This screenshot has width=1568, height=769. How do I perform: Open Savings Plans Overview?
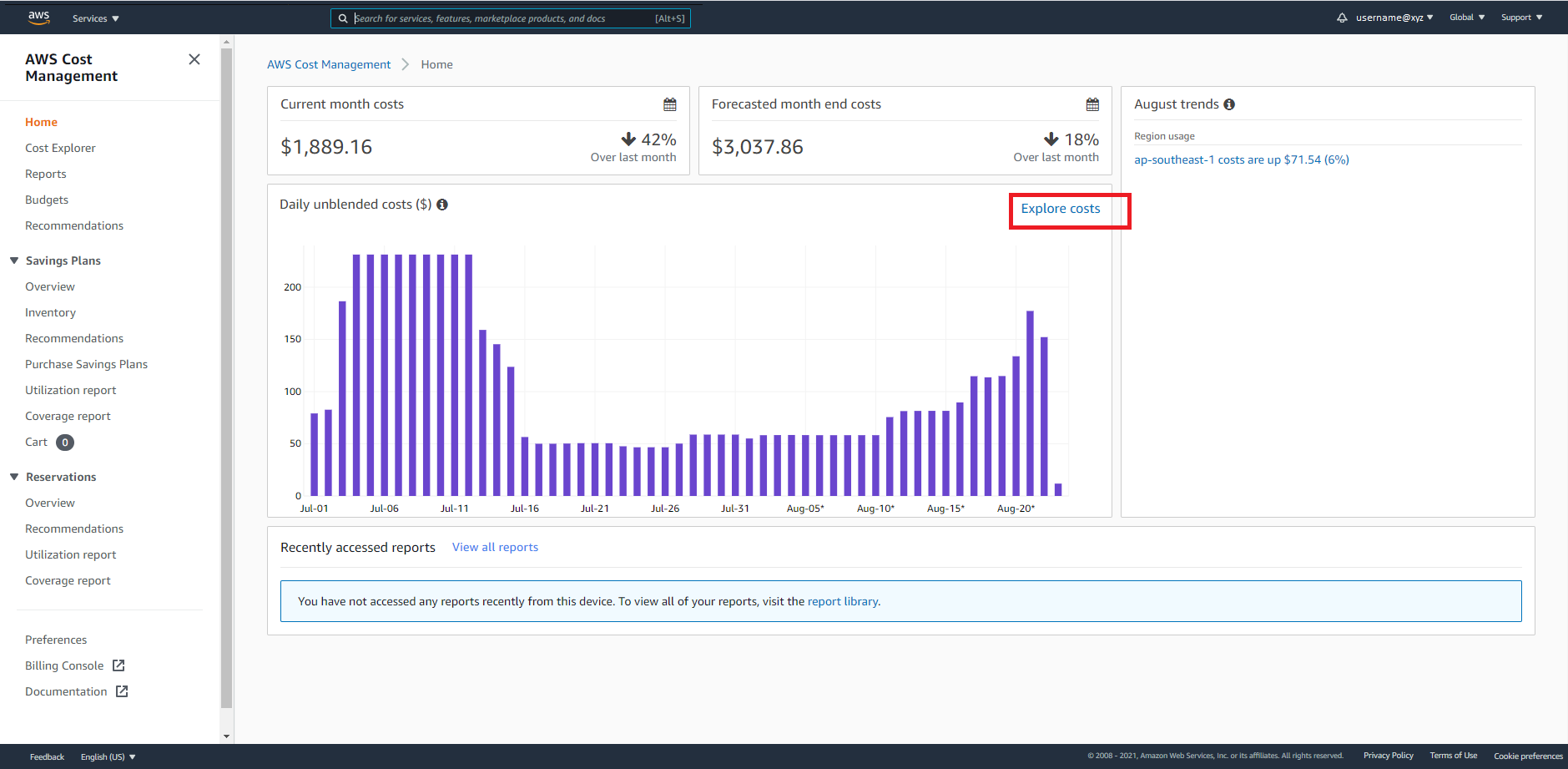[50, 286]
